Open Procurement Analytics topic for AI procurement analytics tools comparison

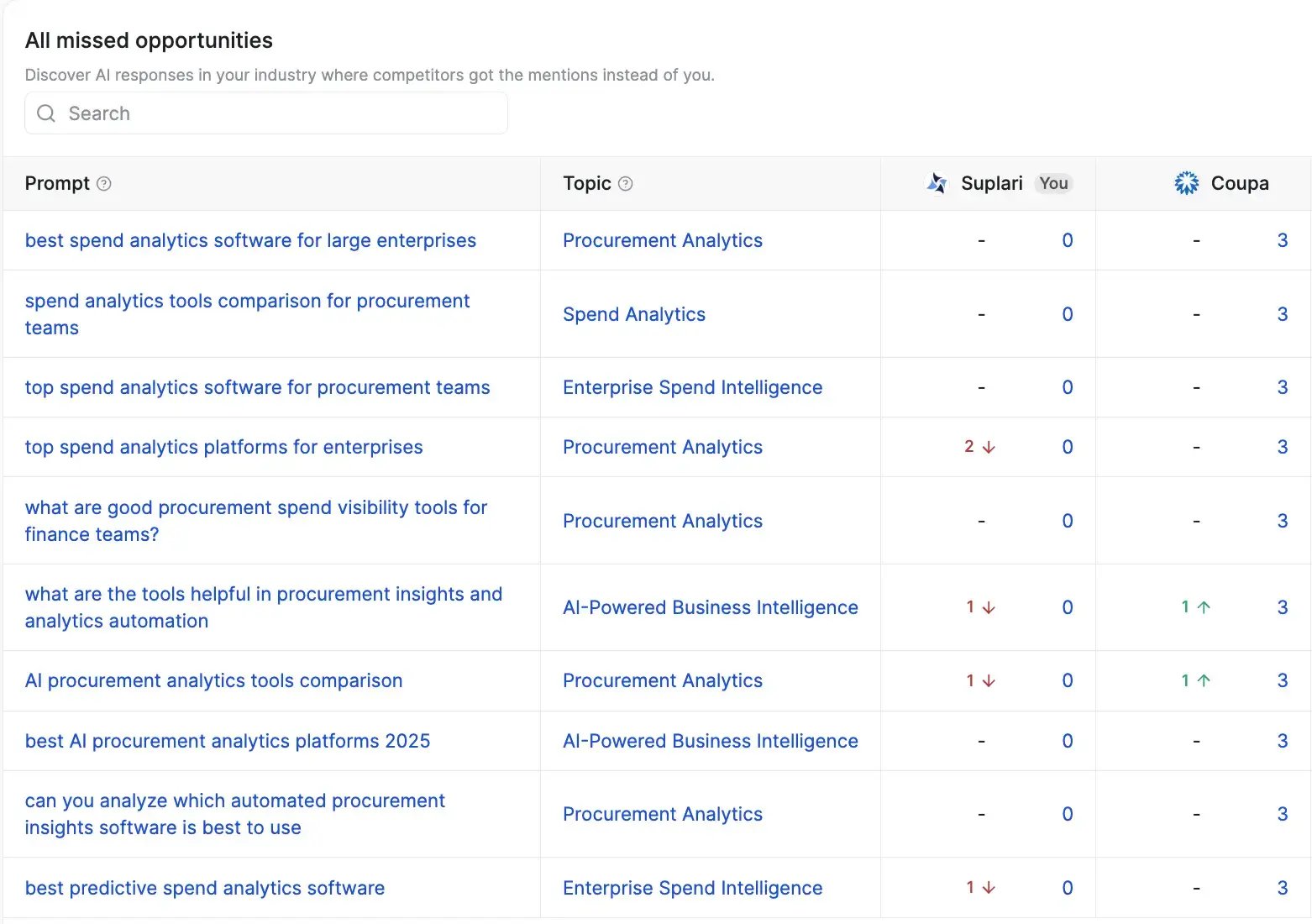coord(663,680)
